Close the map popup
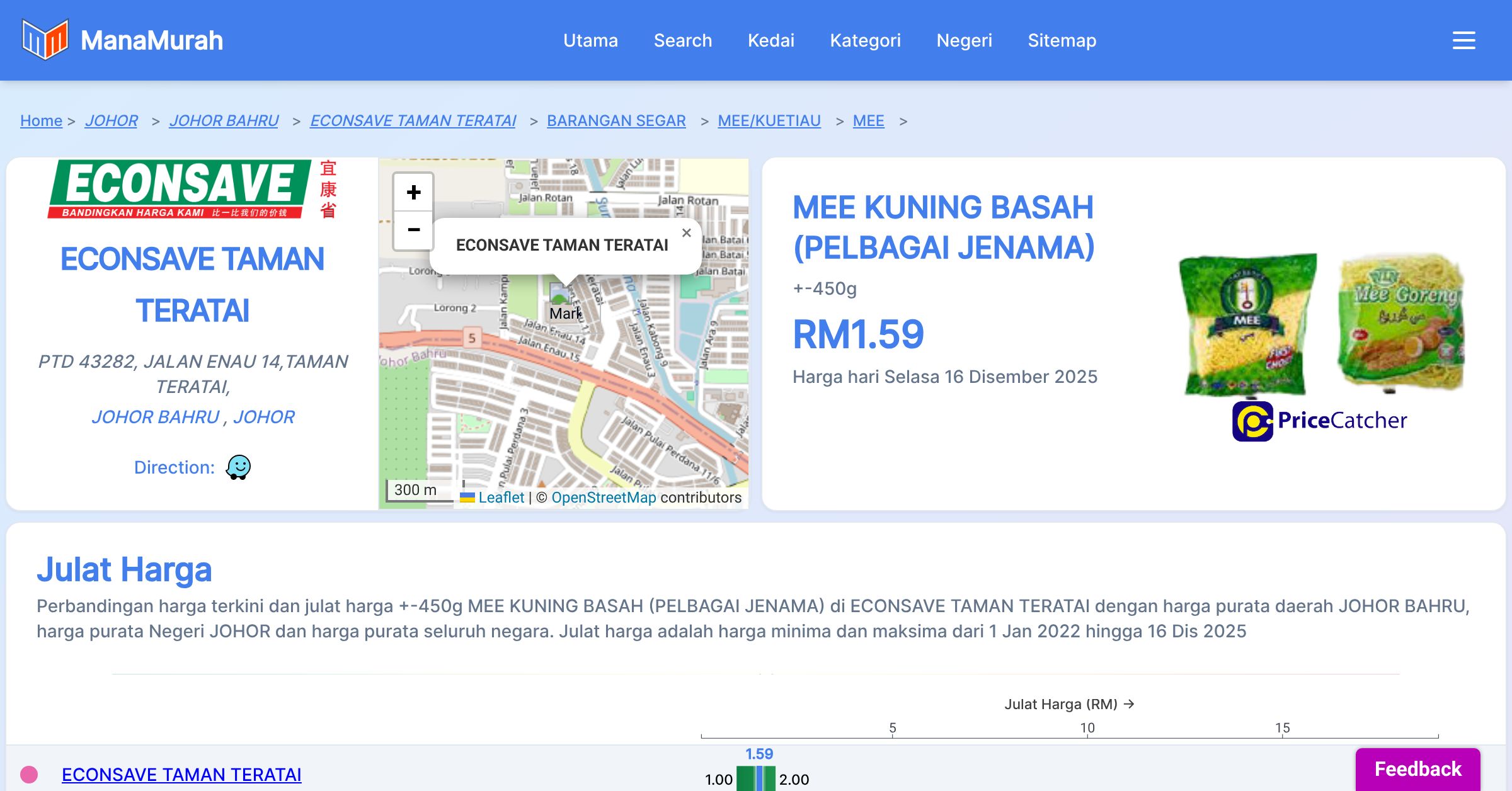The height and width of the screenshot is (791, 1512). coord(686,233)
